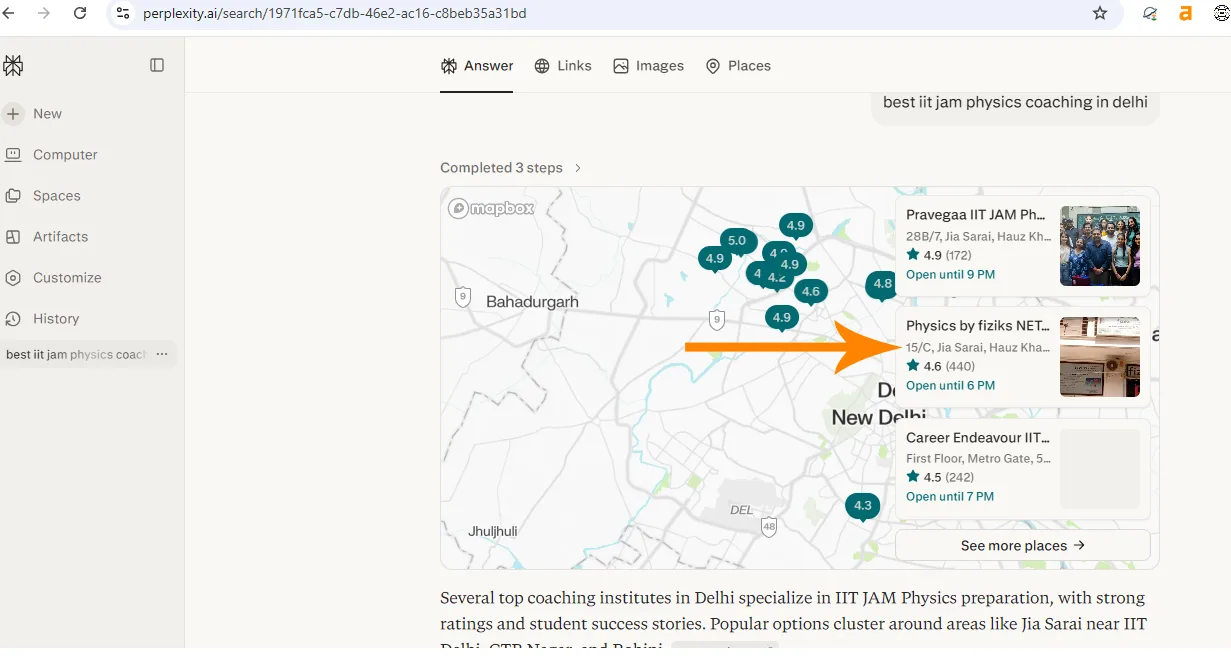Click the Bahadurgarh label on the map

tap(532, 301)
